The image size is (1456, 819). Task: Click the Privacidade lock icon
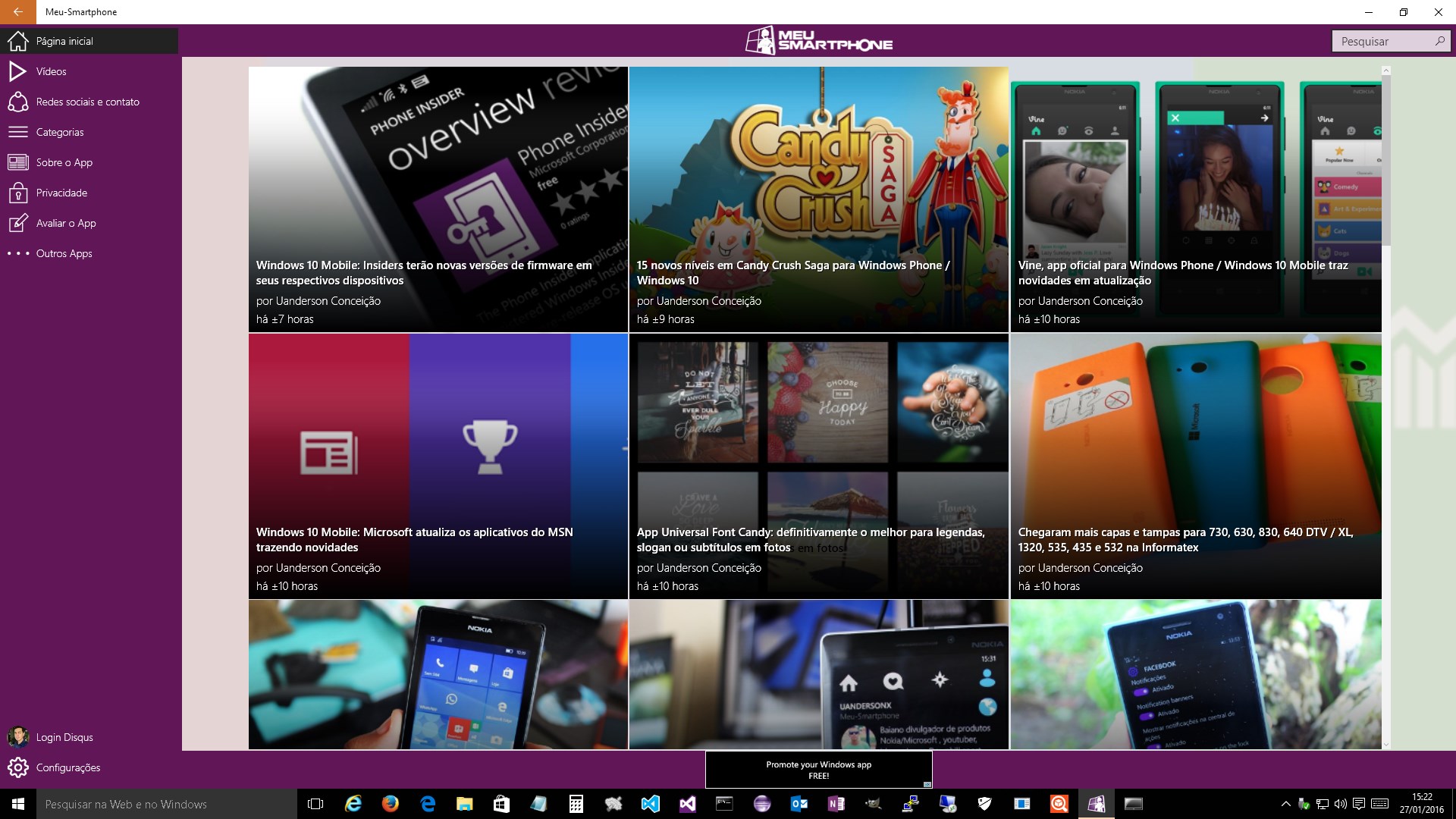coord(17,193)
